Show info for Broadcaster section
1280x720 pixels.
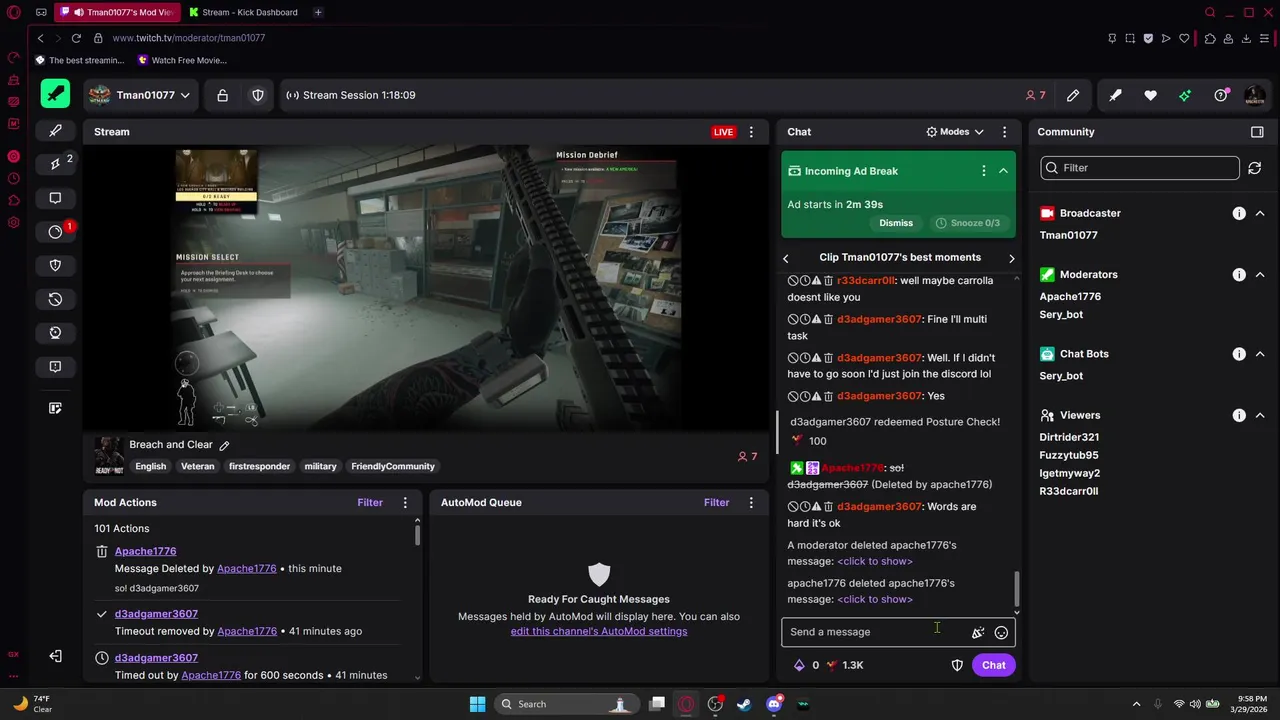coord(1239,213)
